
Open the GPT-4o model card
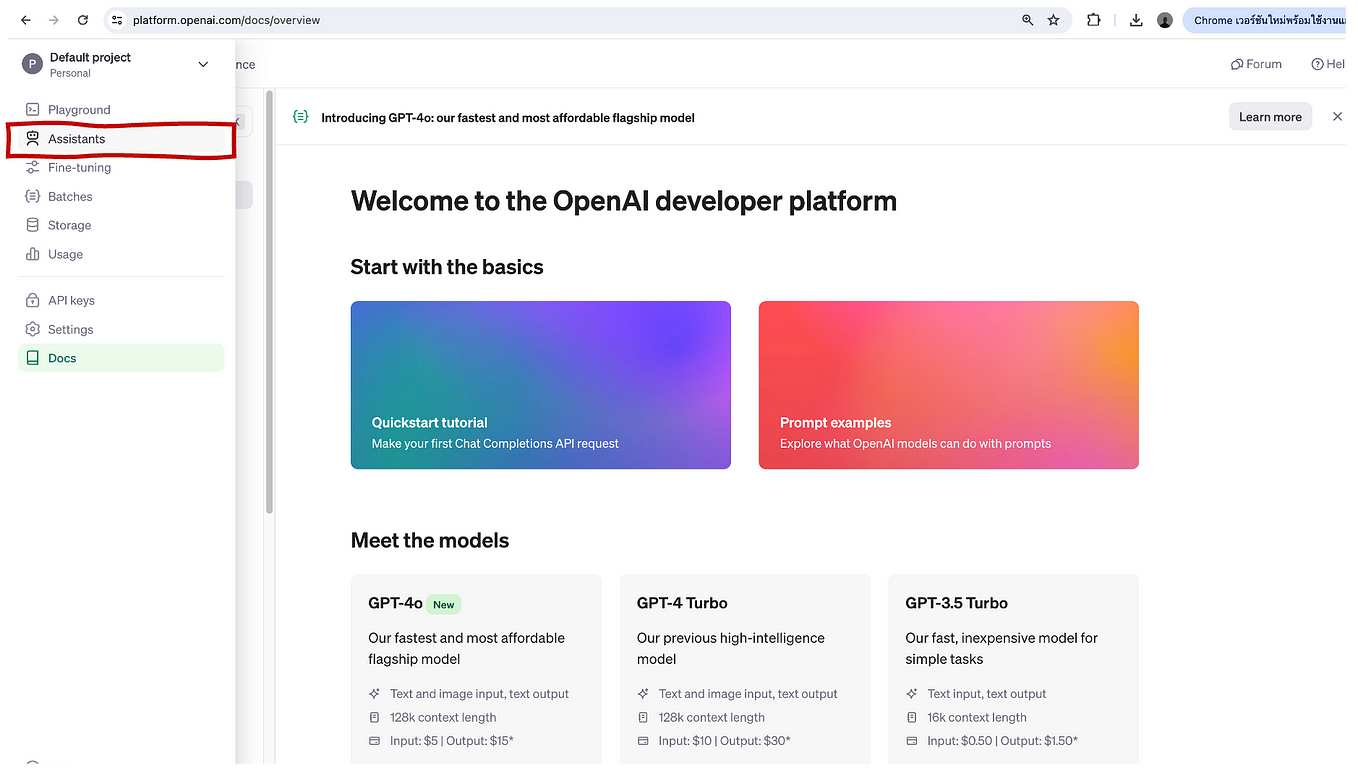click(476, 668)
